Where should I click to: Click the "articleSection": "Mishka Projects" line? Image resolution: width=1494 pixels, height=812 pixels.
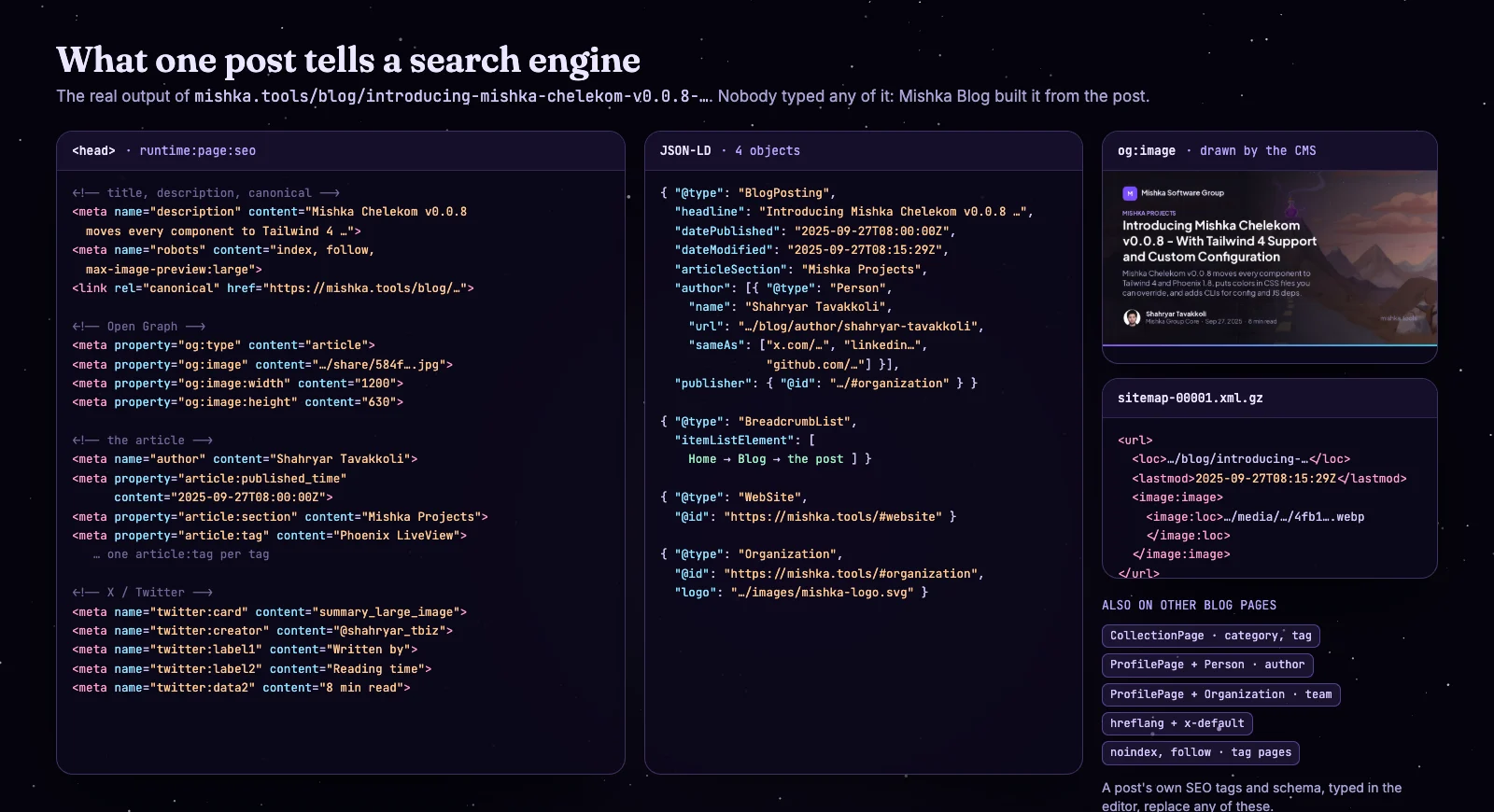[x=801, y=270]
